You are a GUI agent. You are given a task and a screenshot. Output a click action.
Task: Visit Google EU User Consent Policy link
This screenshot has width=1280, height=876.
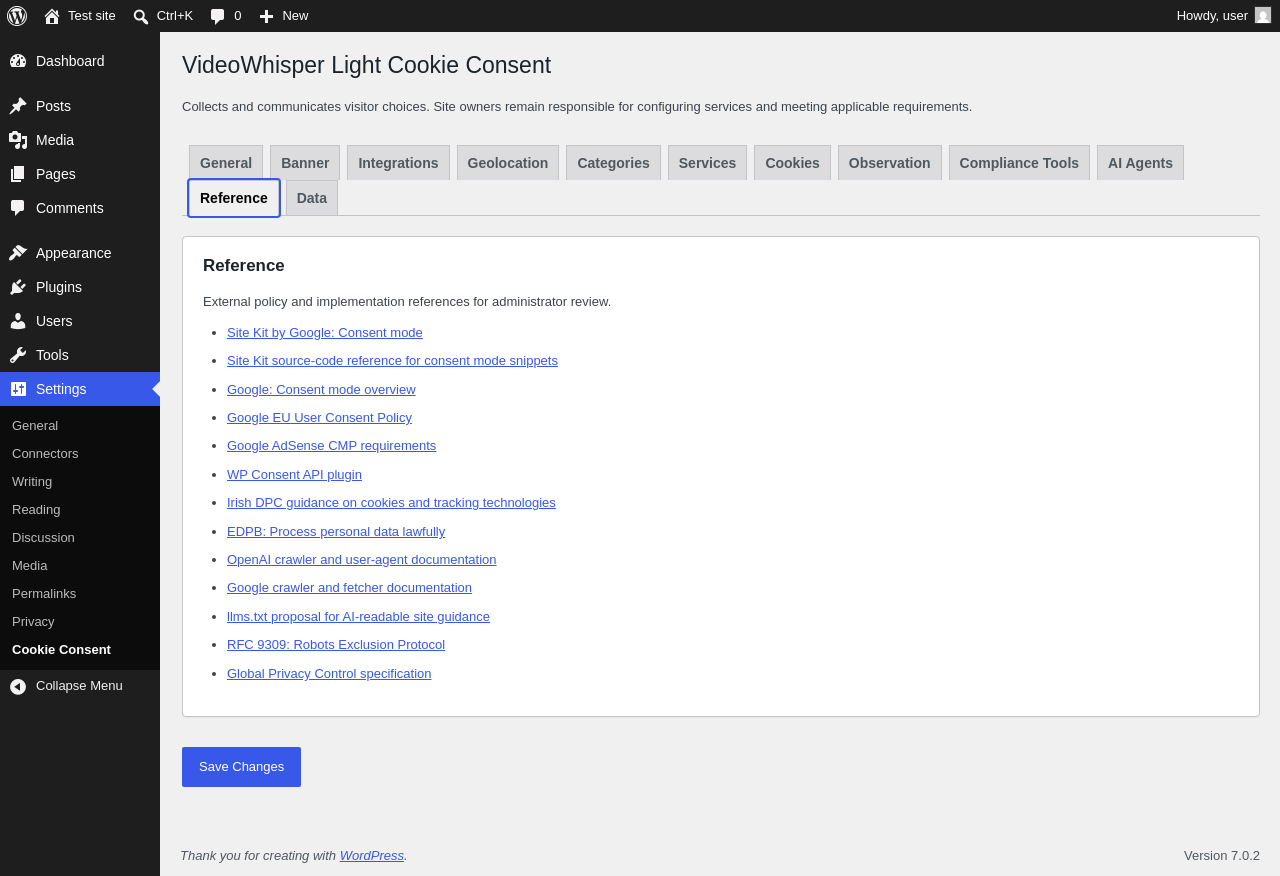tap(319, 418)
